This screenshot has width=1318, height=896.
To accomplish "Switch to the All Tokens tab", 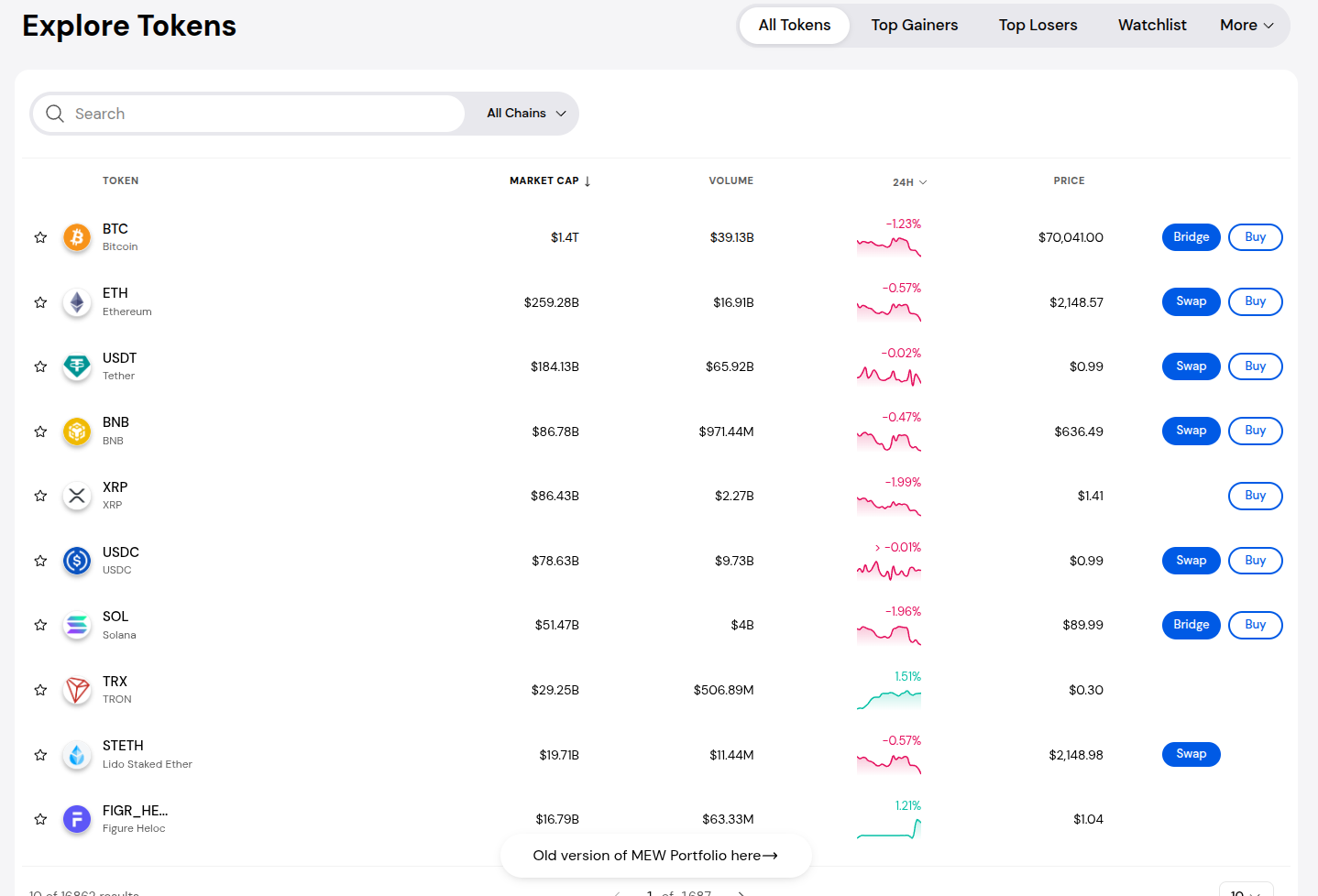I will point(795,26).
